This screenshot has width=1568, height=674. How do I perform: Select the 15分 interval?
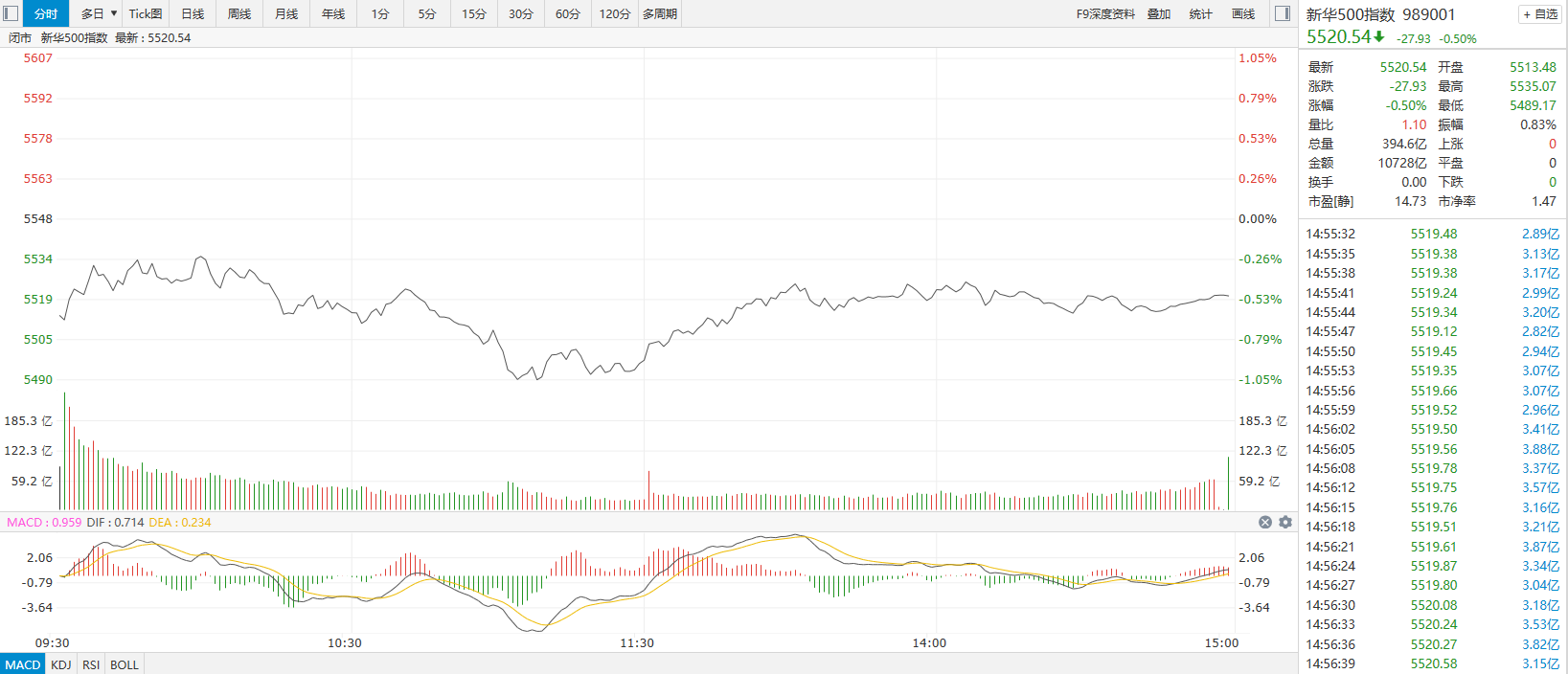click(474, 13)
